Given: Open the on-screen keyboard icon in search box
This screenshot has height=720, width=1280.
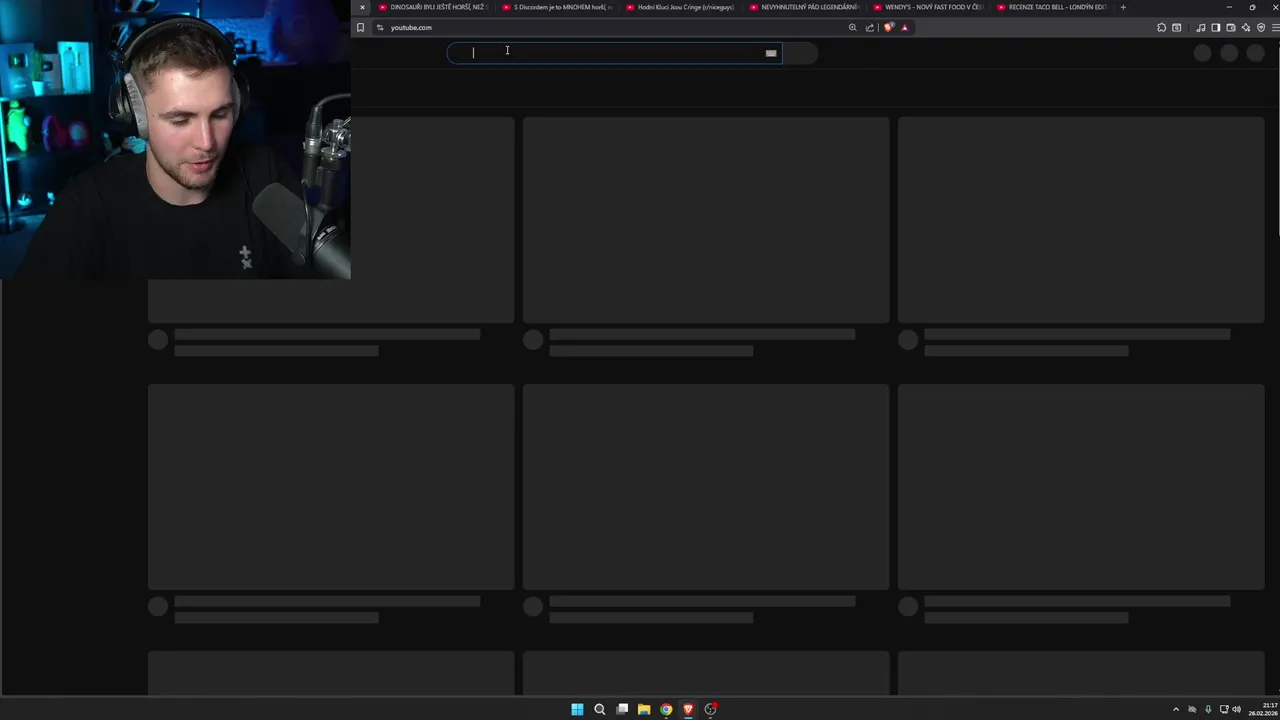Looking at the screenshot, I should coord(771,53).
